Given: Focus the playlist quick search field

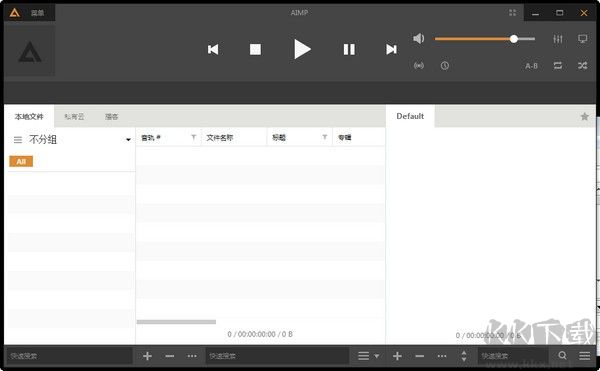Looking at the screenshot, I should tap(513, 356).
